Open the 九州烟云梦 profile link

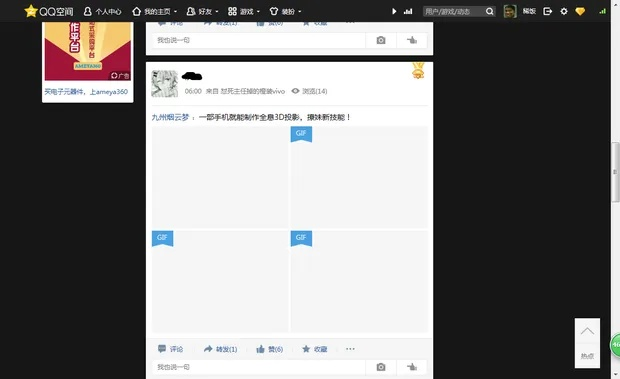pyautogui.click(x=170, y=117)
